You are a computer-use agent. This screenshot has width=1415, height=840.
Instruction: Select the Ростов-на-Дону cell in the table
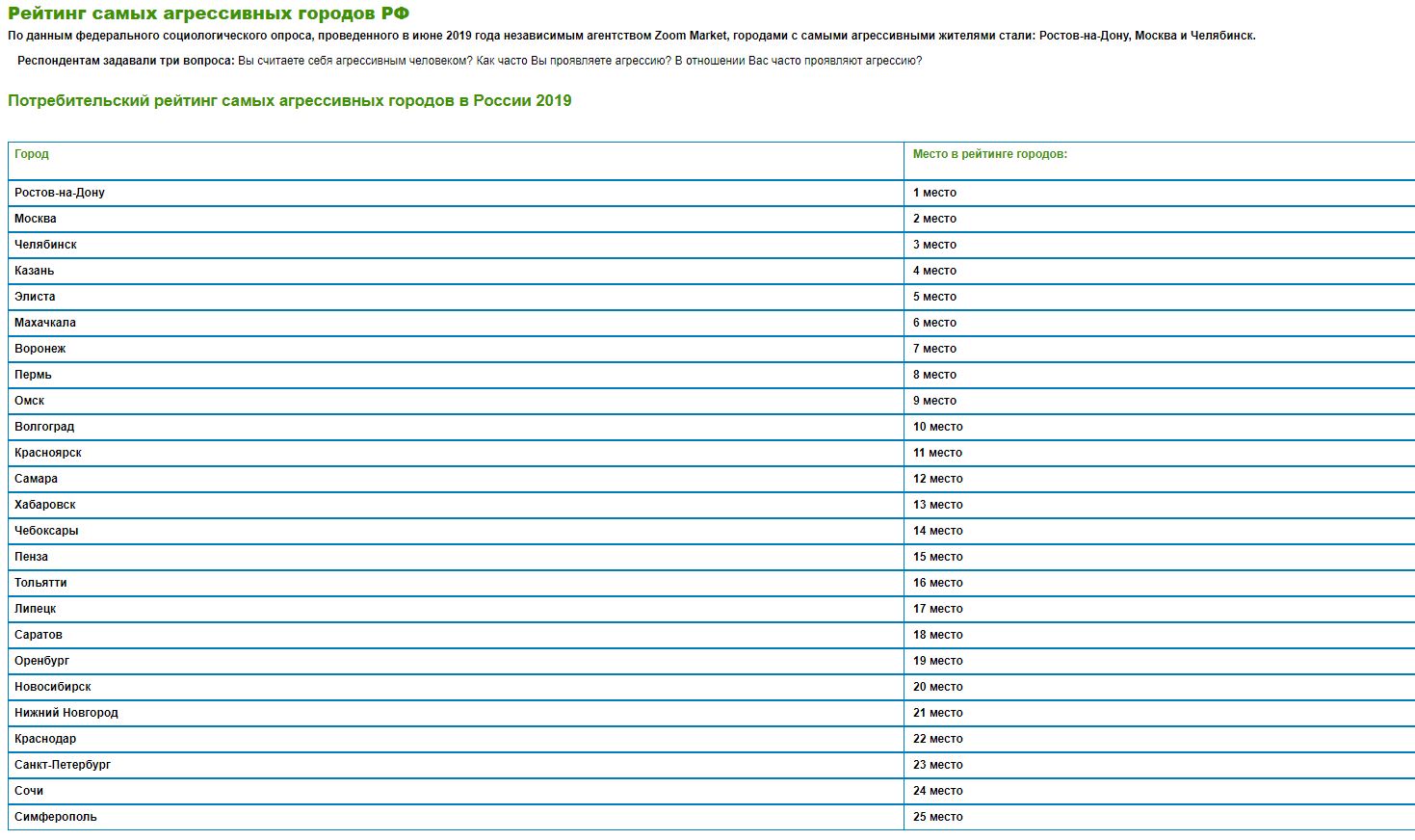(x=60, y=193)
